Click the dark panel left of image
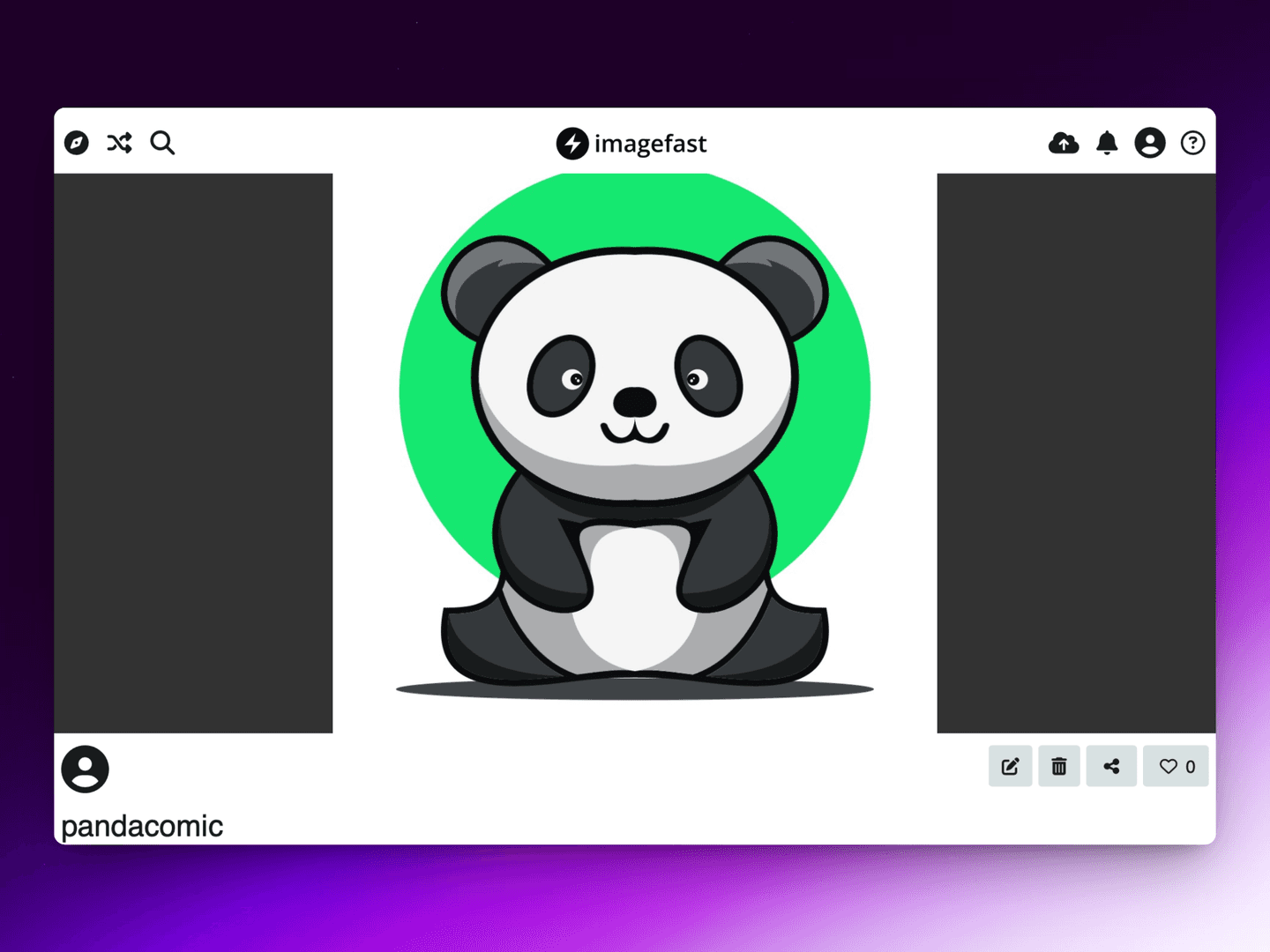1270x952 pixels. (193, 453)
